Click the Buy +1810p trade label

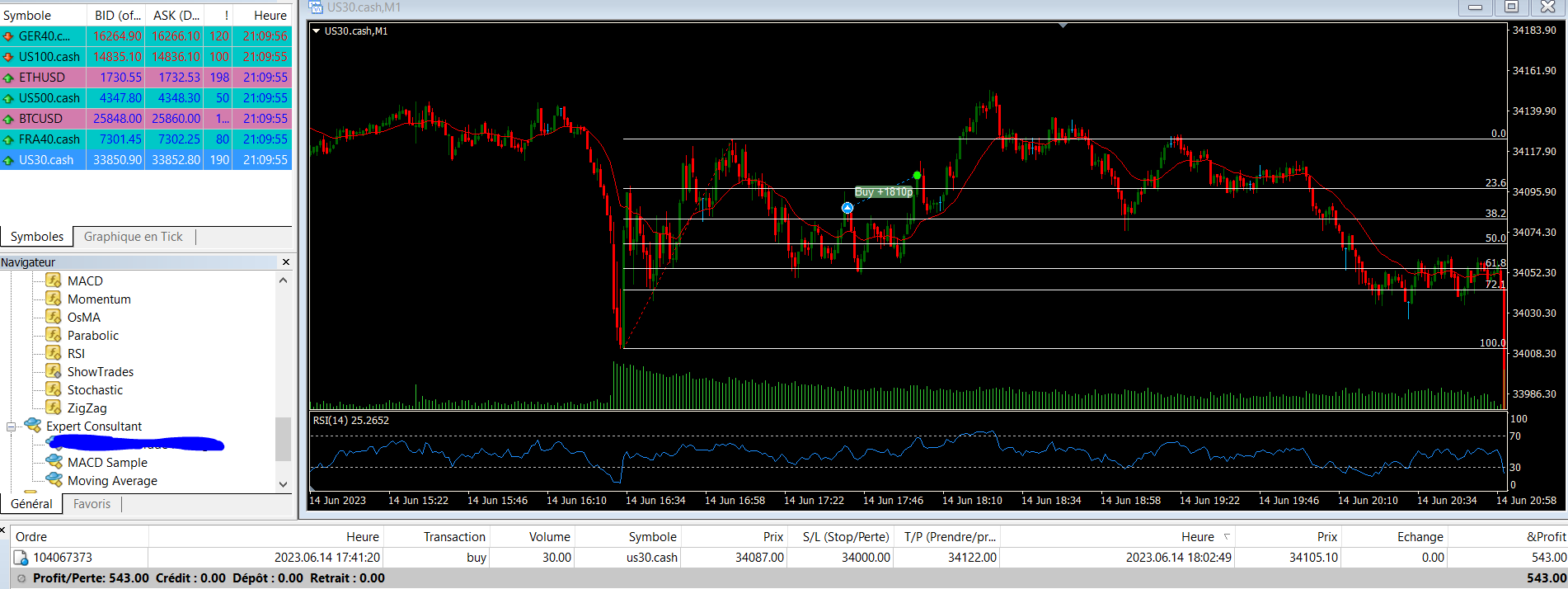pos(884,192)
